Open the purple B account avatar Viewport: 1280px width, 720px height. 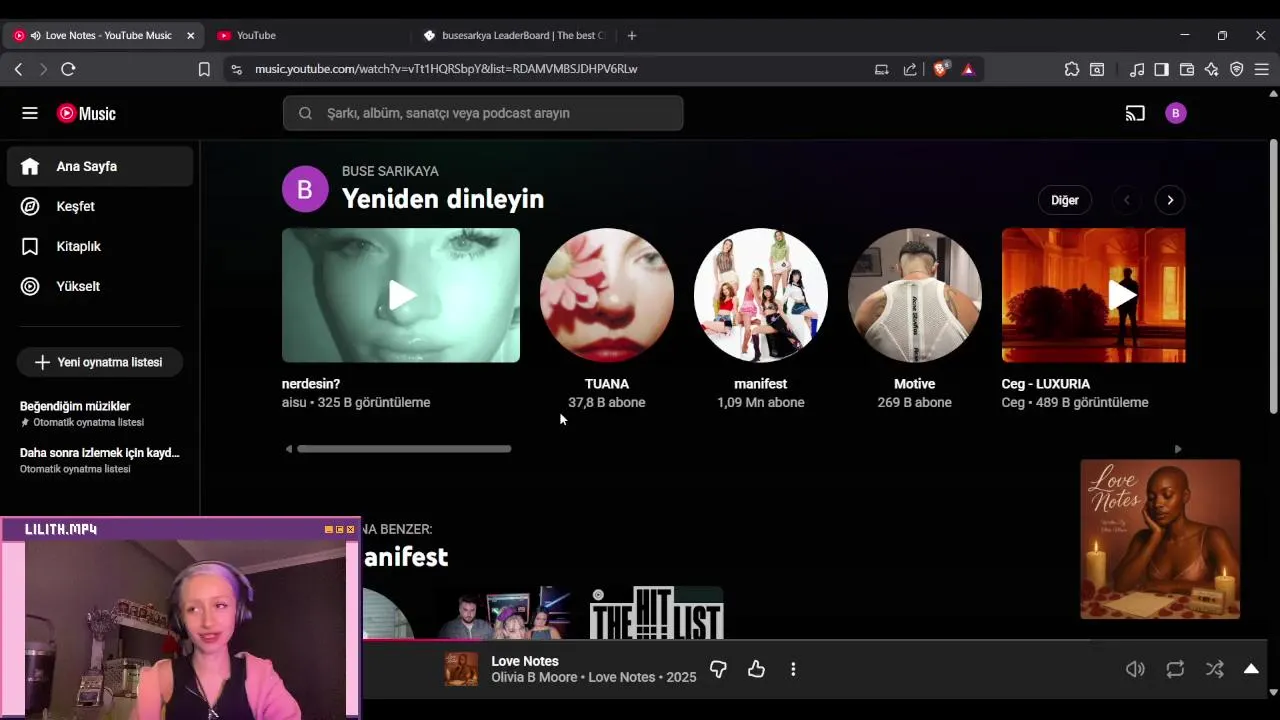coord(1176,113)
